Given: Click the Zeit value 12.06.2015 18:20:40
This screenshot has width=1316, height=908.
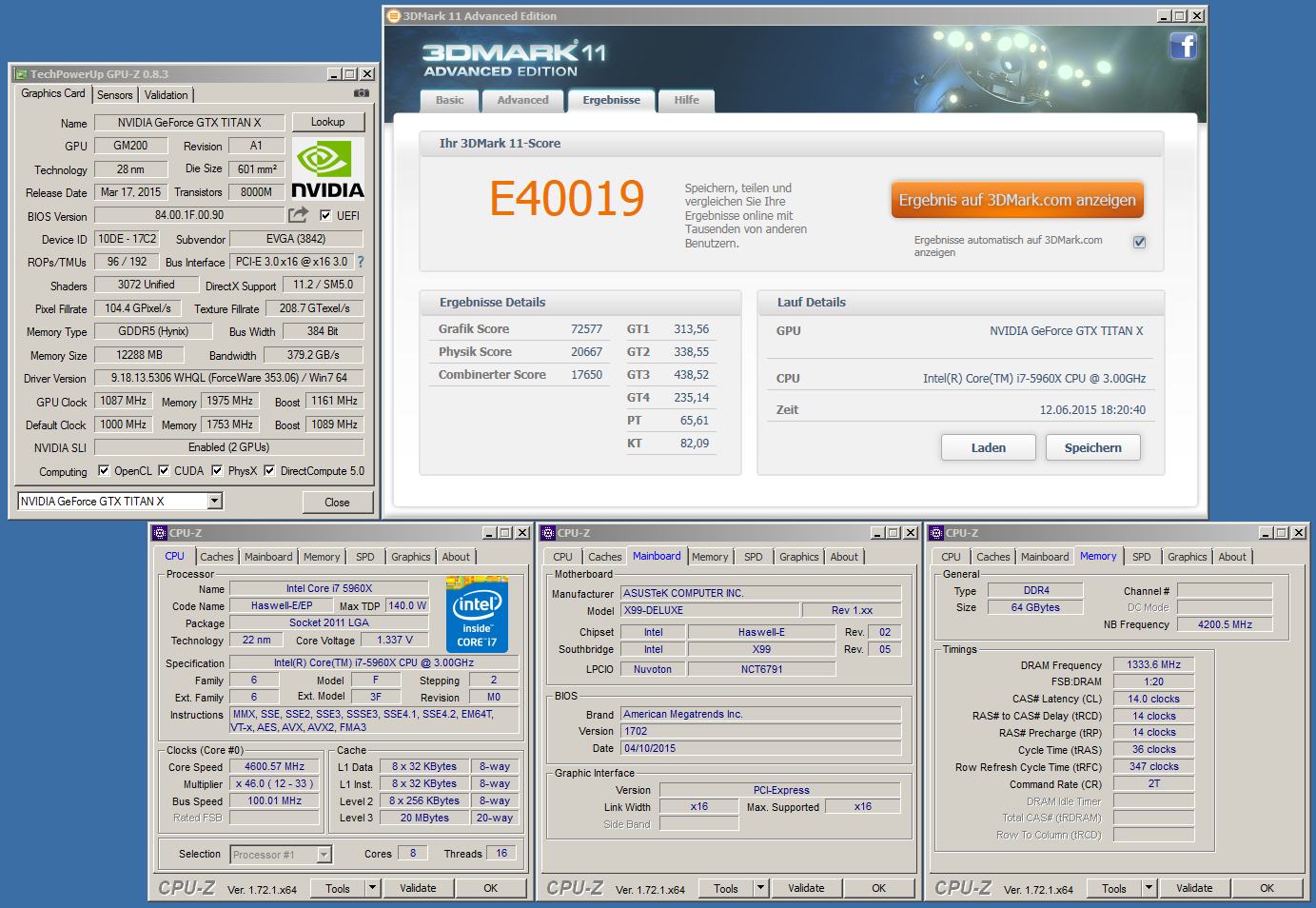Looking at the screenshot, I should point(1092,410).
